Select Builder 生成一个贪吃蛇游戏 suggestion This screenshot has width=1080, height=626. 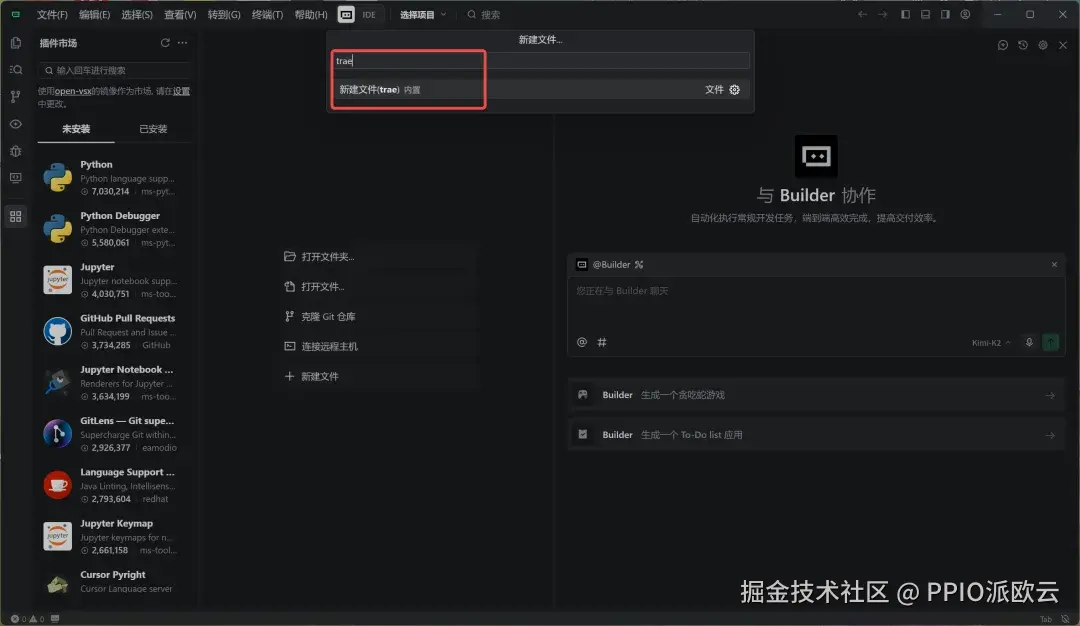(x=816, y=395)
